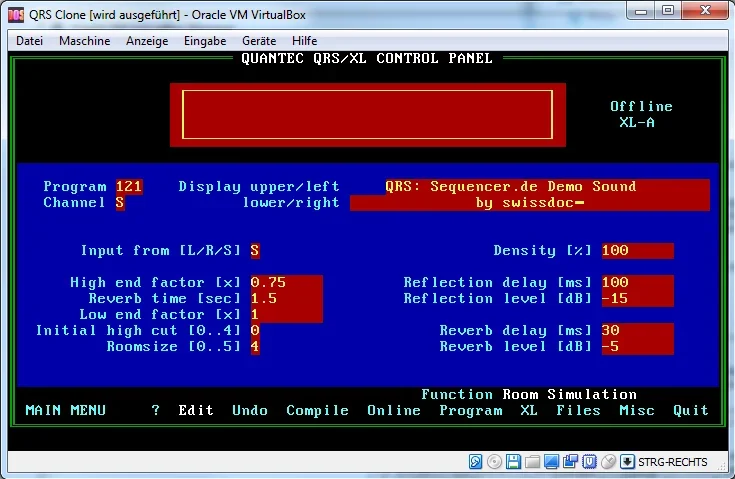This screenshot has height=479, width=735.
Task: Click the Low end factor field
Action: point(286,314)
